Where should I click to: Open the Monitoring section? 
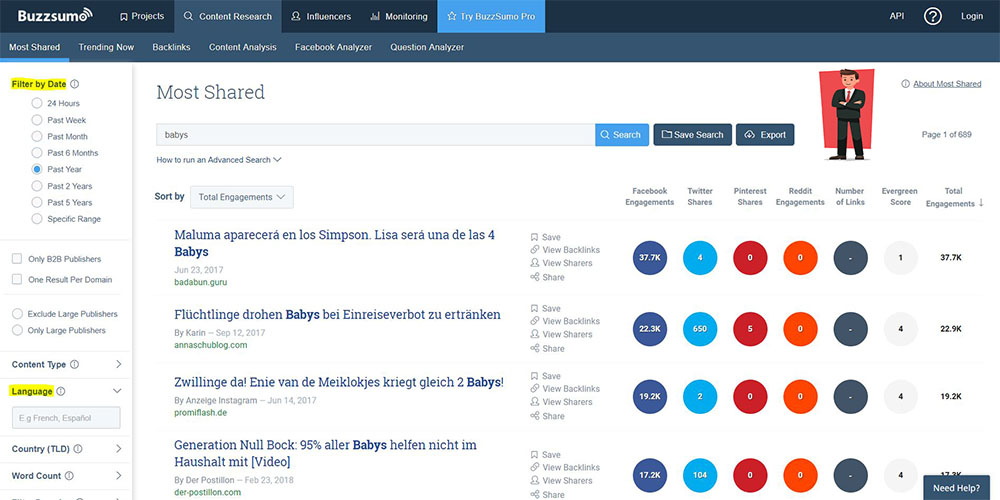pyautogui.click(x=401, y=17)
